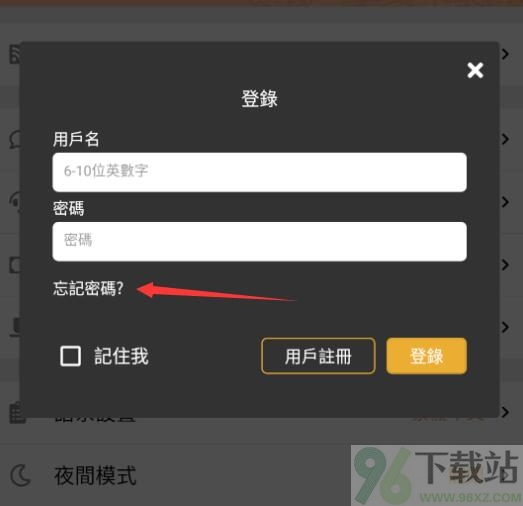
Task: Click the laptop-shaped icon at left edge
Action: coord(15,327)
